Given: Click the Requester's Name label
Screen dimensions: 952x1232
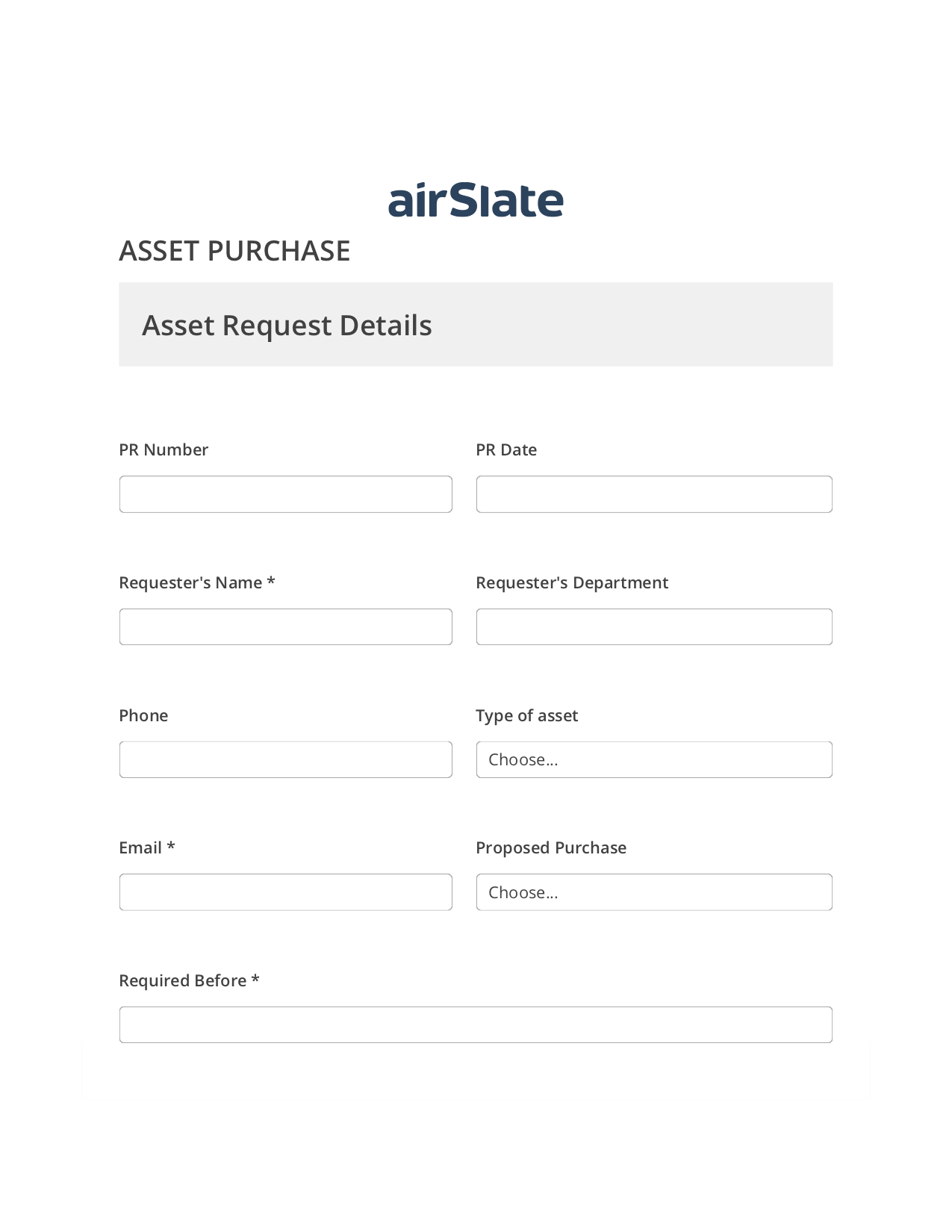Looking at the screenshot, I should click(x=197, y=582).
